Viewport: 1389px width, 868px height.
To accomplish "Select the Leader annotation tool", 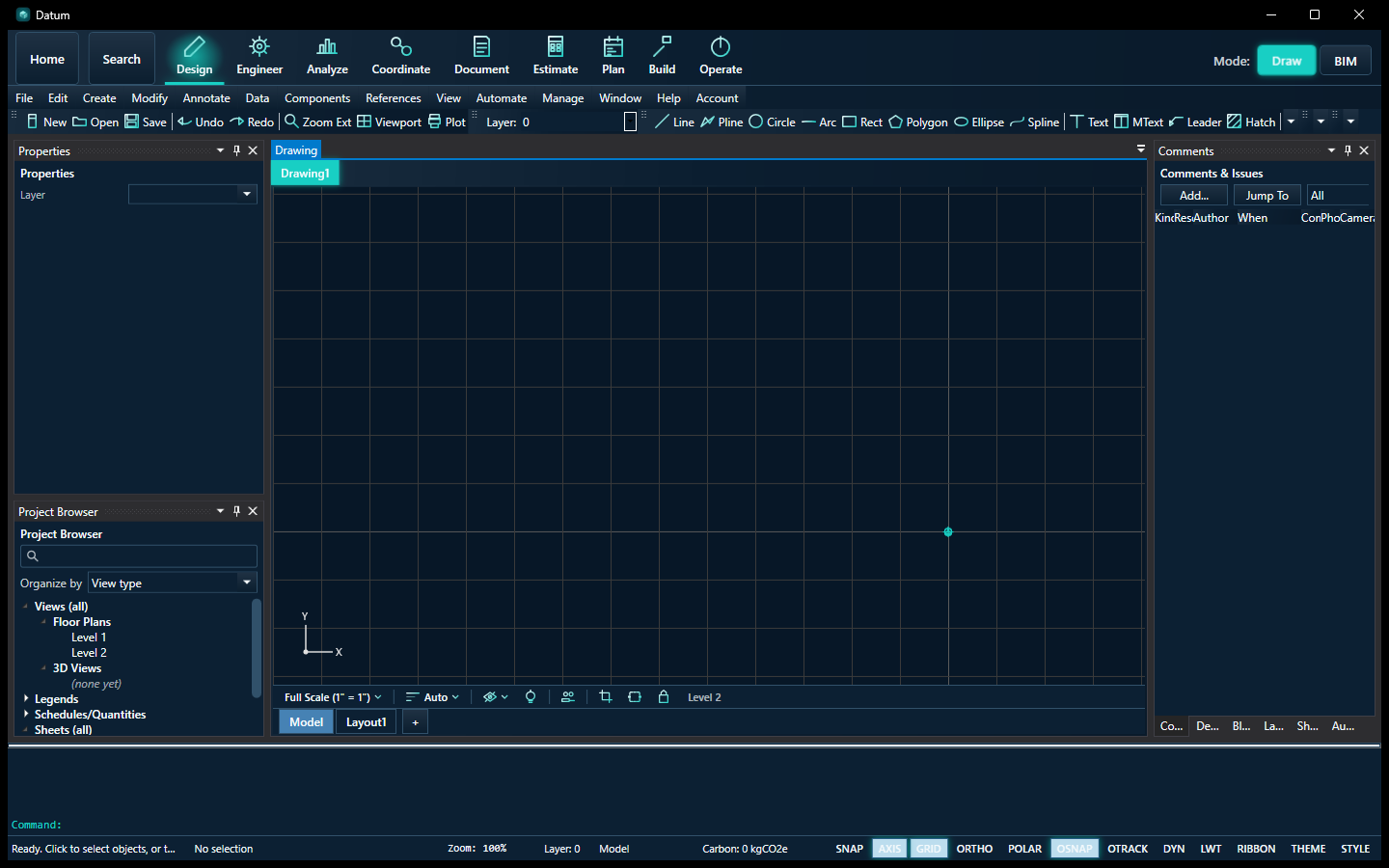I will tap(1195, 122).
